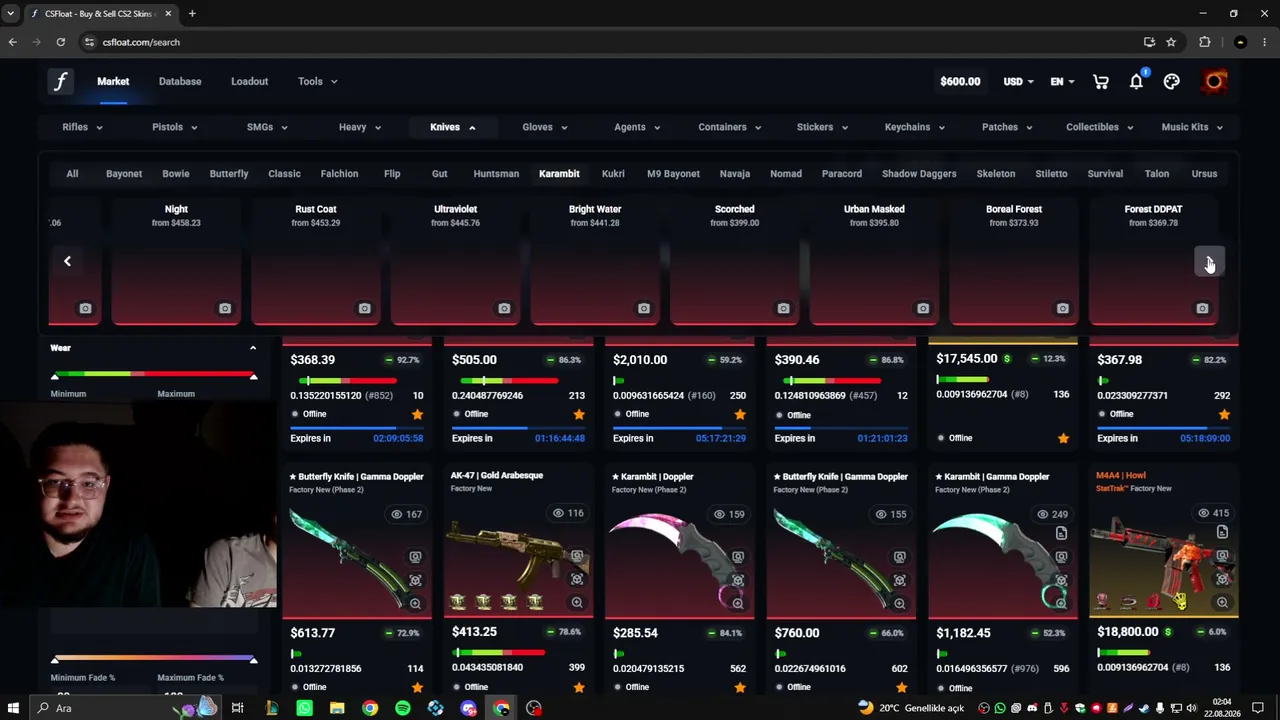Screen dimensions: 1280x720
Task: Open the Rust Coat skin card
Action: click(316, 260)
